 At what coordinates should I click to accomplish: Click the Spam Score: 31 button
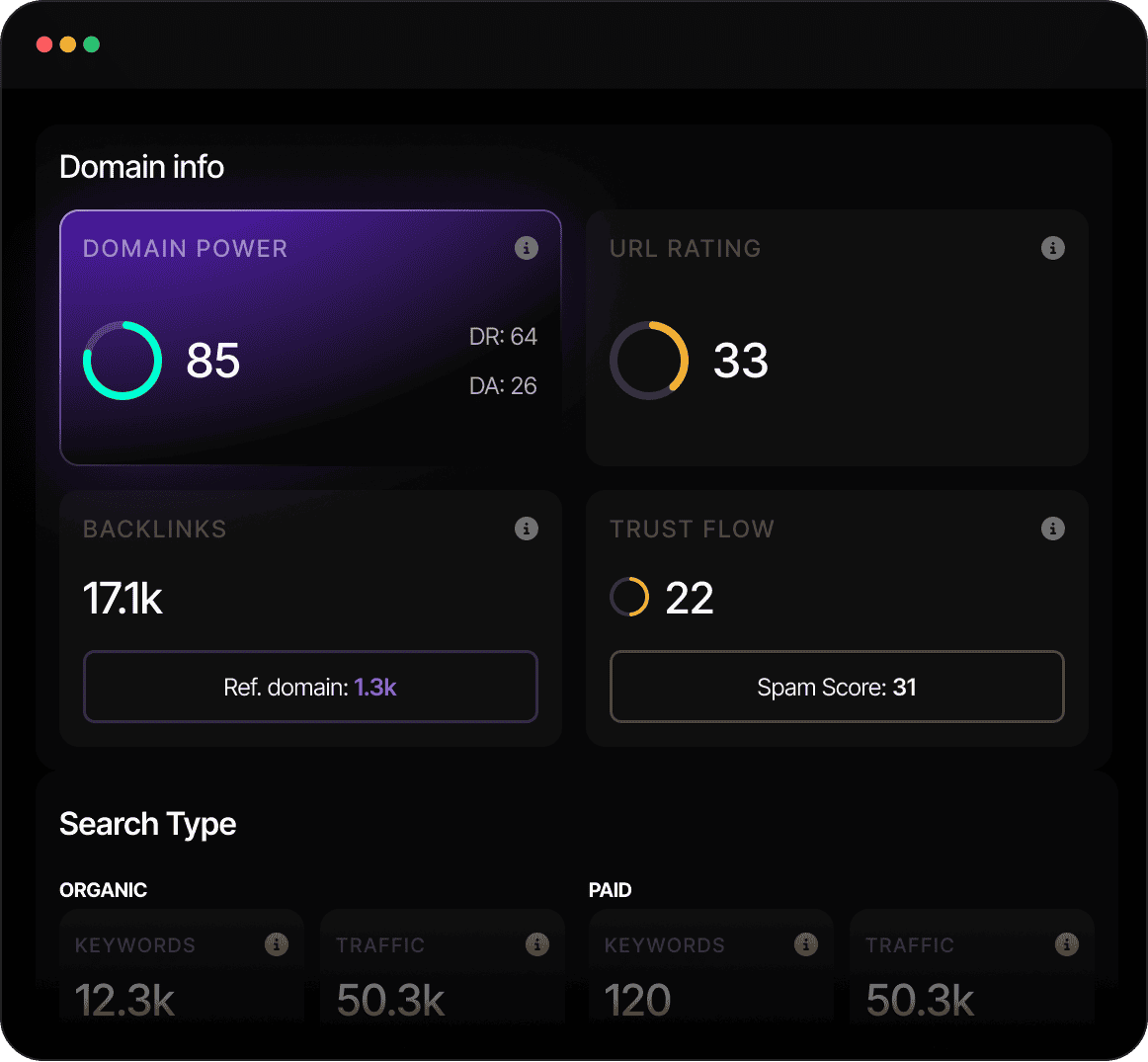[837, 687]
